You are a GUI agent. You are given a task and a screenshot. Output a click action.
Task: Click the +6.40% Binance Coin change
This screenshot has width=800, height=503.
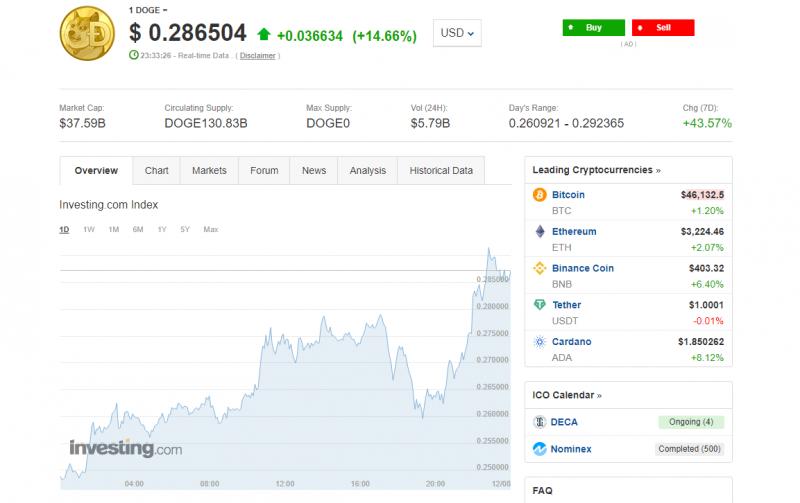(707, 284)
